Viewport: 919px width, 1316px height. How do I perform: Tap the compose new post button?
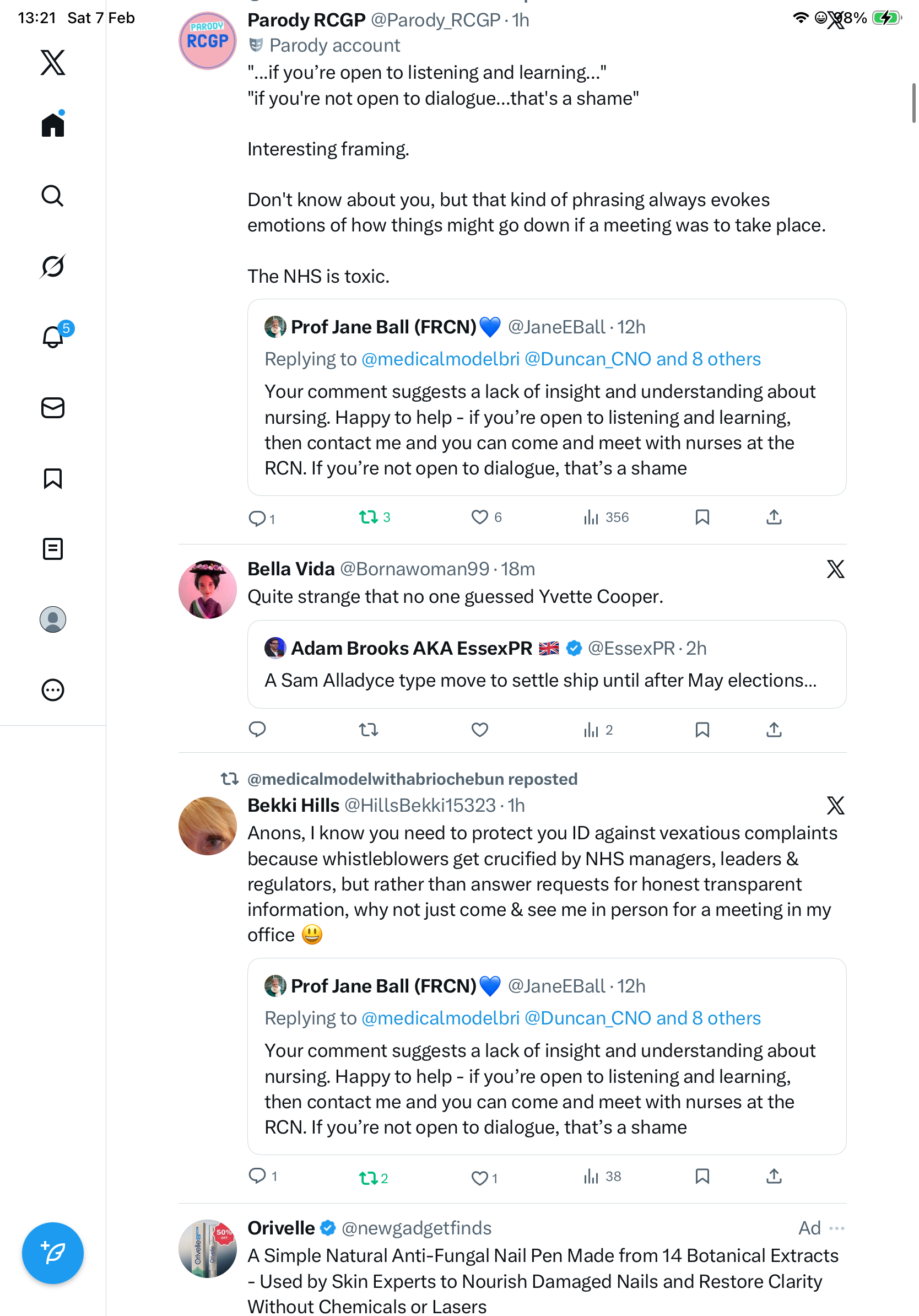point(53,1253)
